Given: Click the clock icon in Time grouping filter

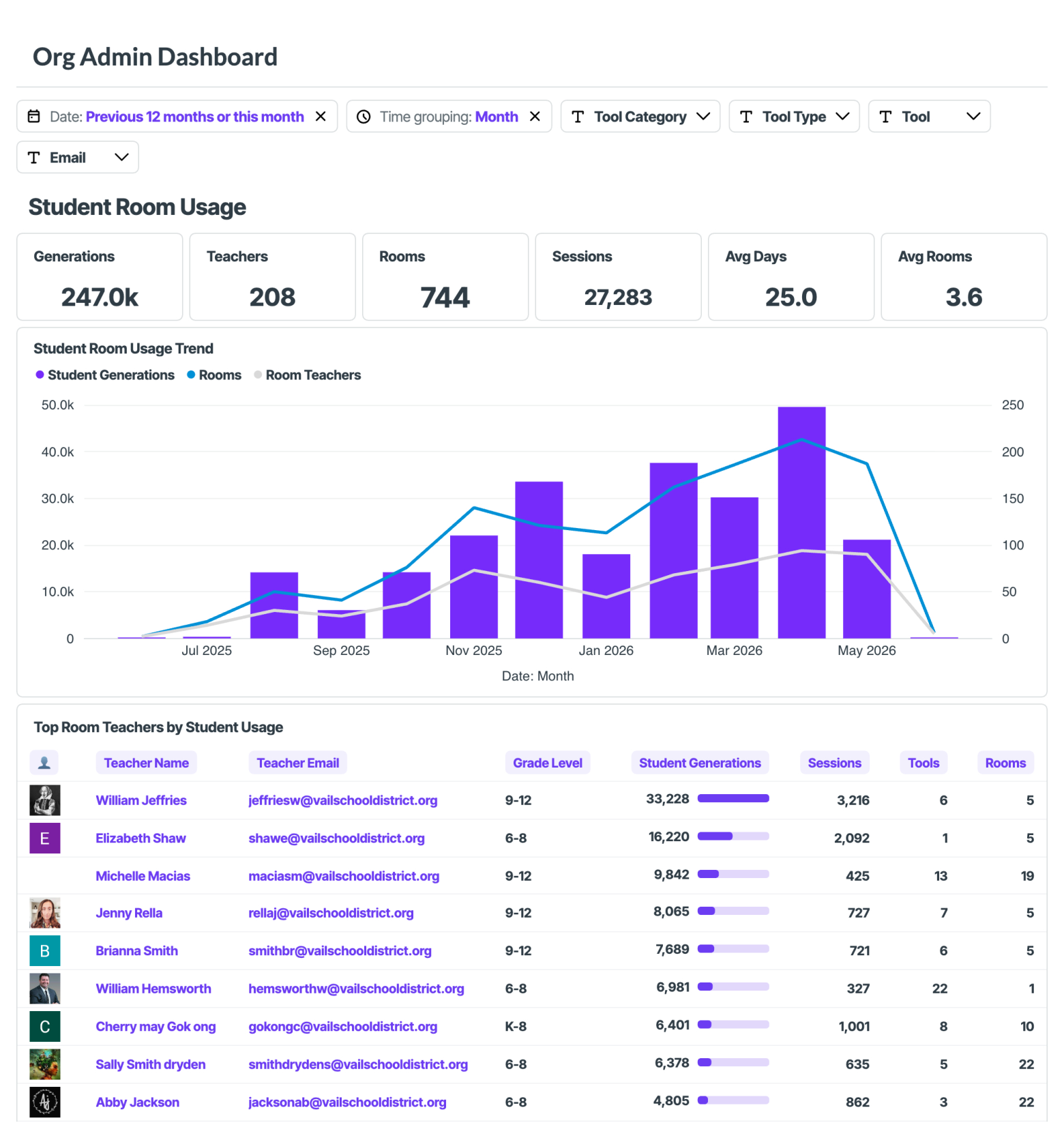Looking at the screenshot, I should (364, 117).
